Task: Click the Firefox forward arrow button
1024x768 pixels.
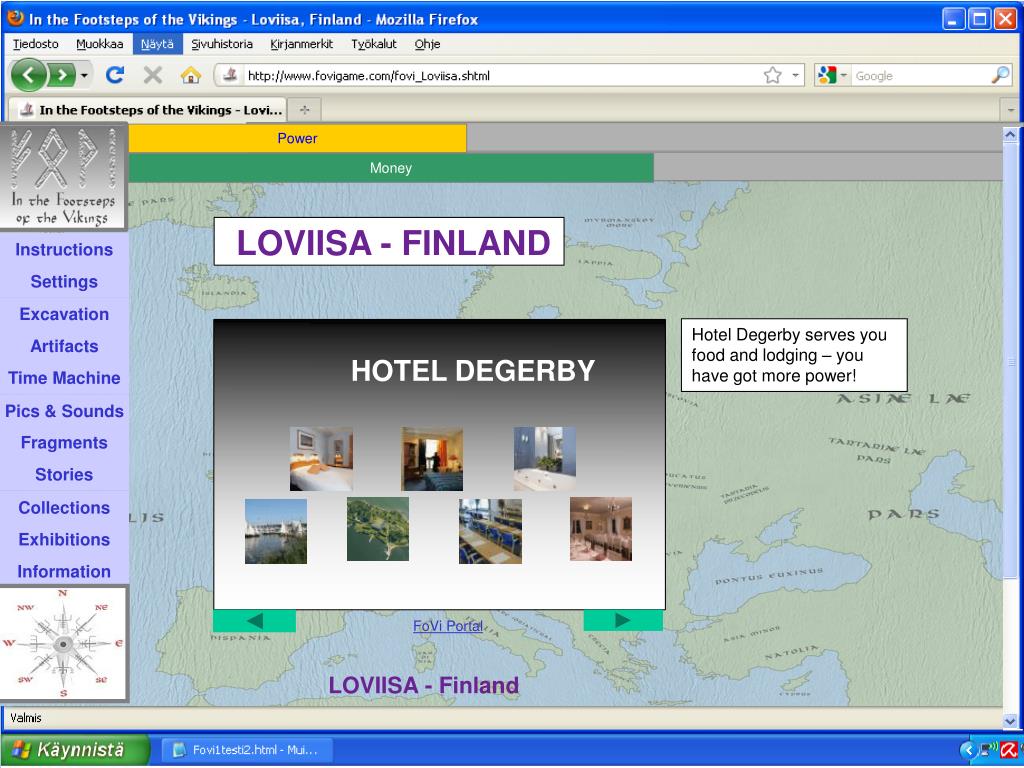Action: pyautogui.click(x=61, y=75)
